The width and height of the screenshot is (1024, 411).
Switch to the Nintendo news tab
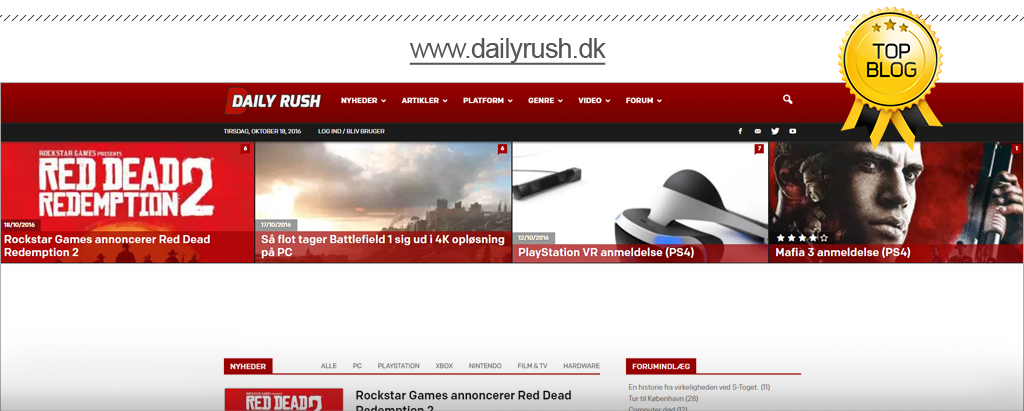(485, 366)
